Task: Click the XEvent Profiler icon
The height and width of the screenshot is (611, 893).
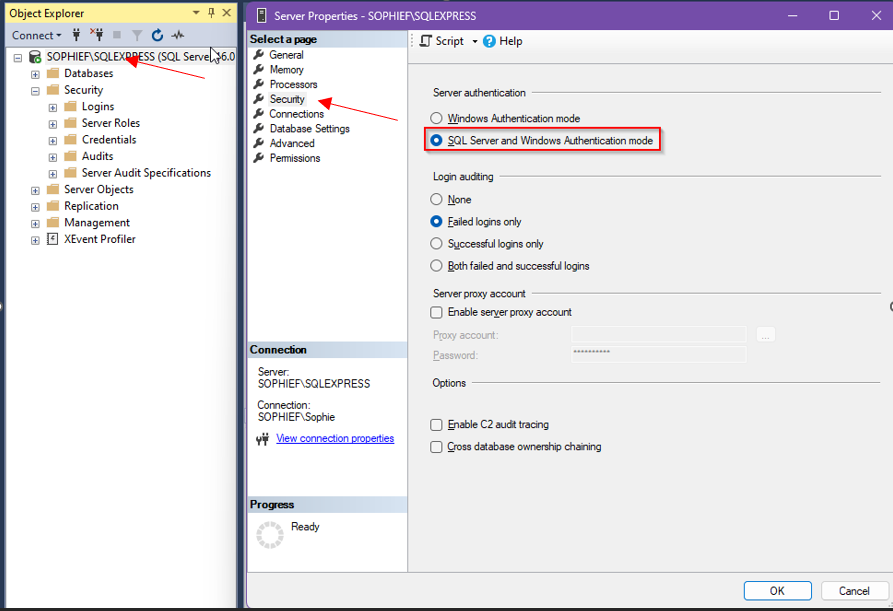Action: click(52, 239)
